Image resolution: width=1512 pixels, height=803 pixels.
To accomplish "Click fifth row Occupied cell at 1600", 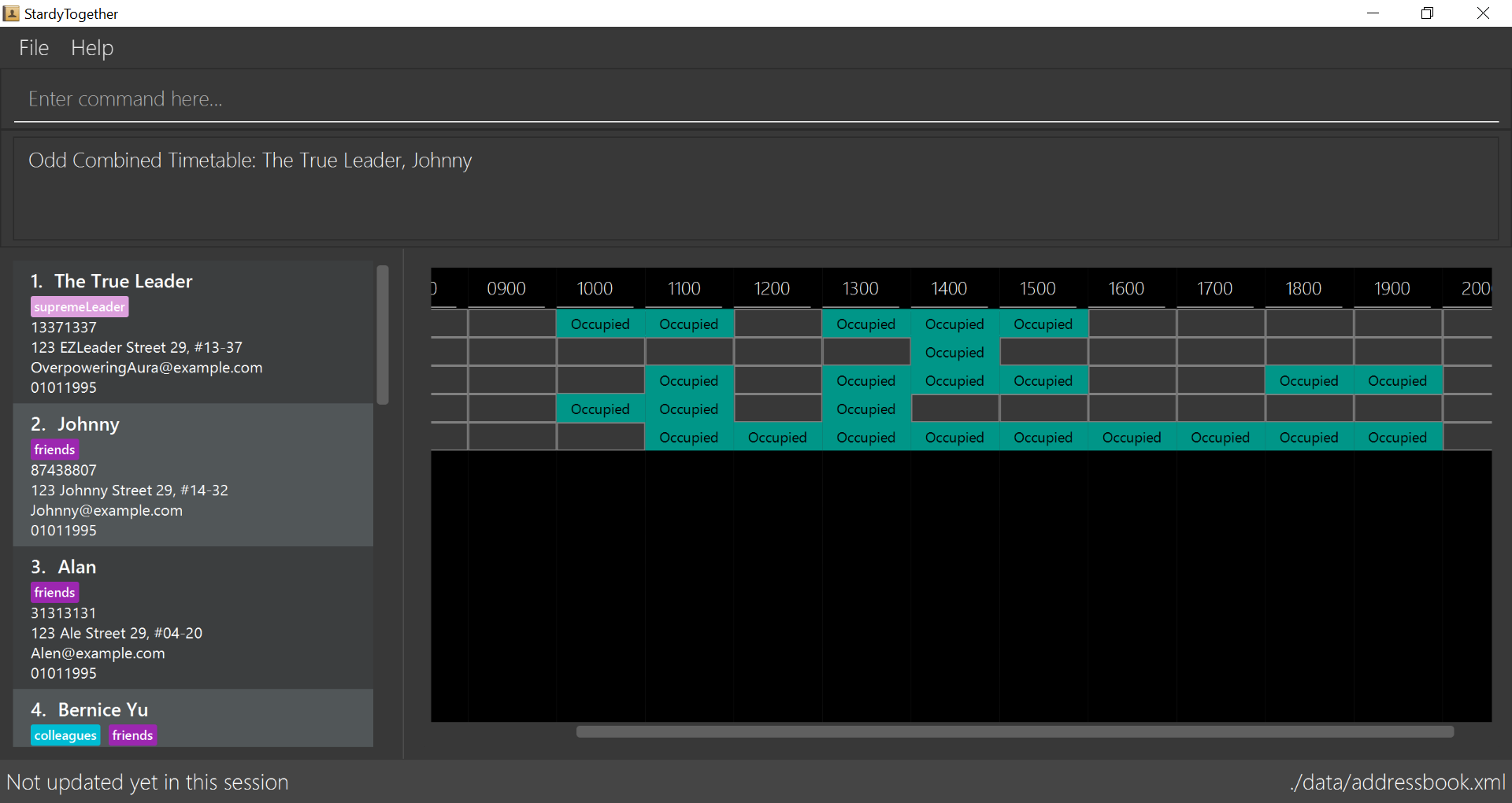I will [1132, 438].
